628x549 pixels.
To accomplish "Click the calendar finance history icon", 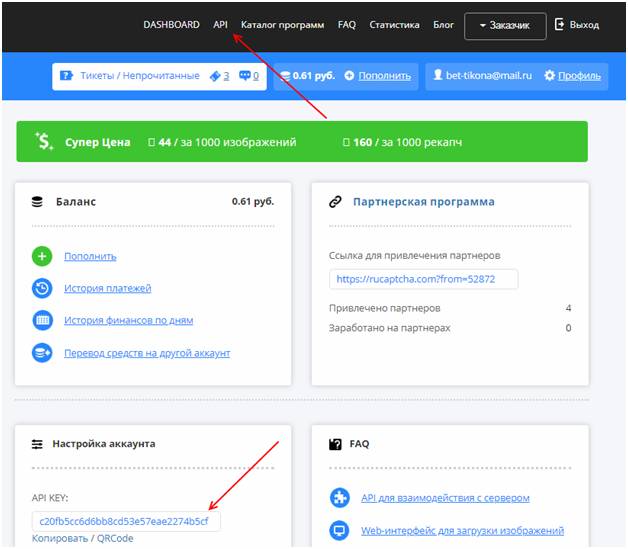I will pos(42,320).
